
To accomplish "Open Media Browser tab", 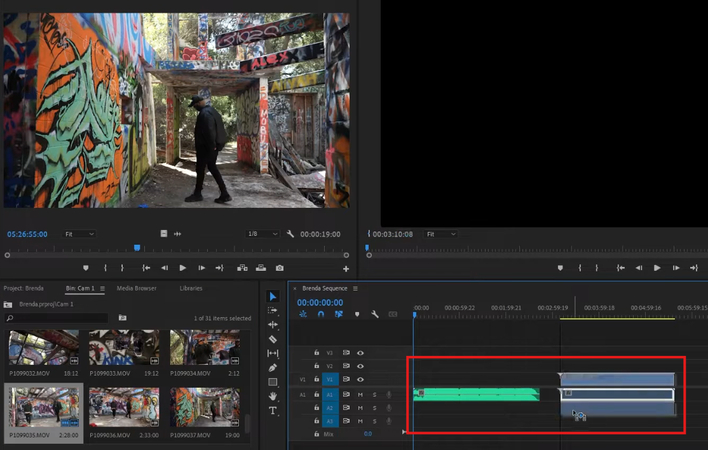I will [x=136, y=288].
